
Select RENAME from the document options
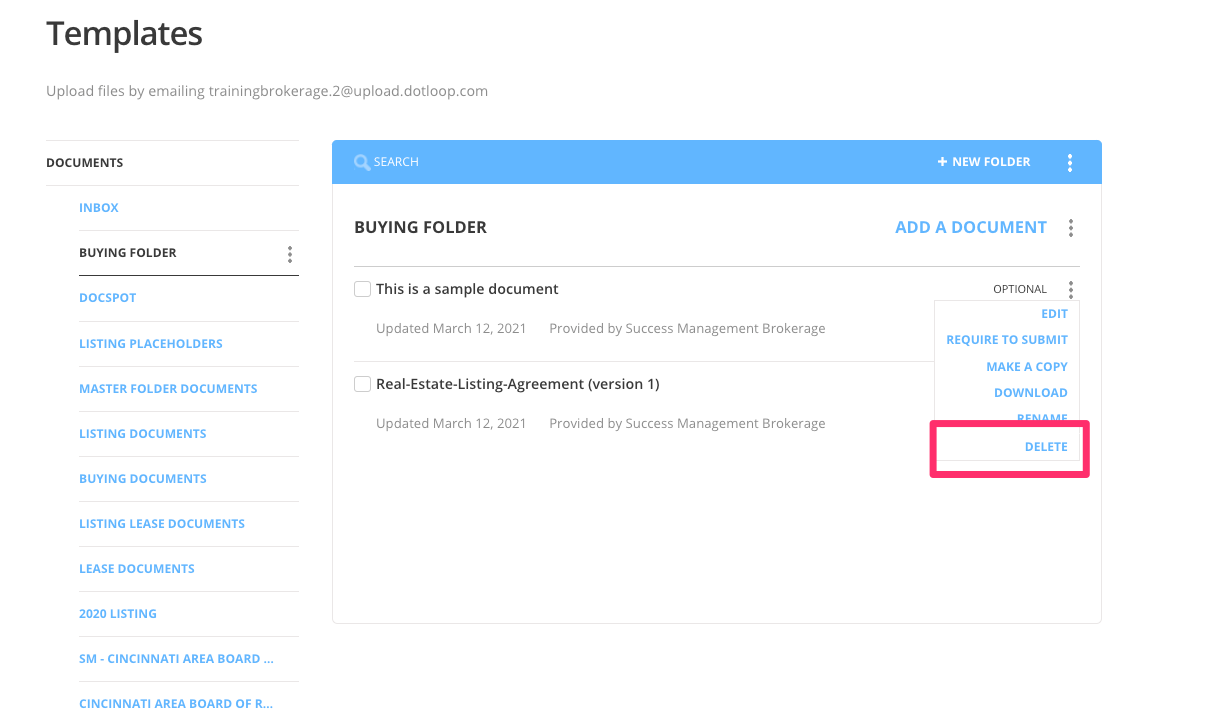coord(1043,418)
